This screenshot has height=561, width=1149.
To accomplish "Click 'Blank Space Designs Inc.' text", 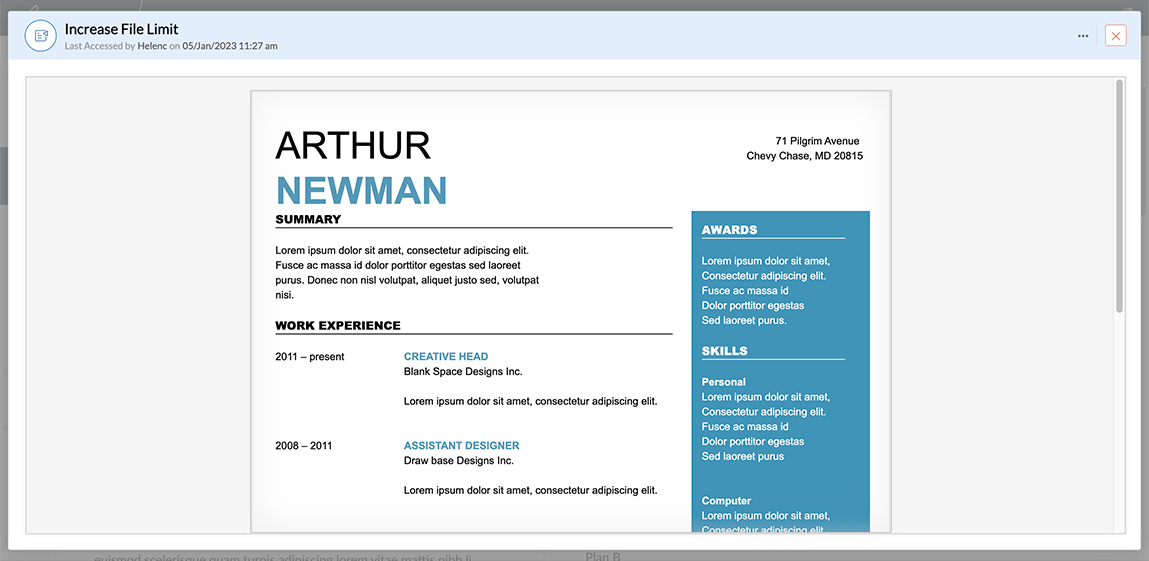I will (x=463, y=371).
